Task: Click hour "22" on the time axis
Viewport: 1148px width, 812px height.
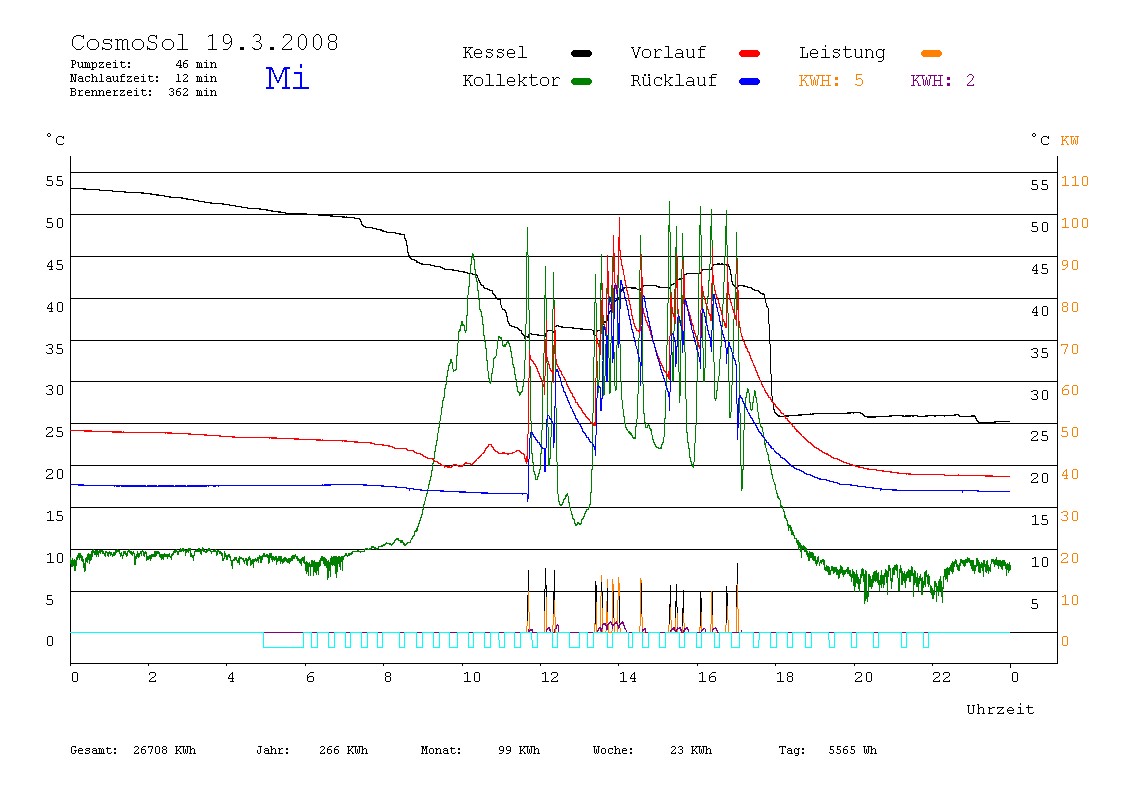Action: tap(942, 677)
